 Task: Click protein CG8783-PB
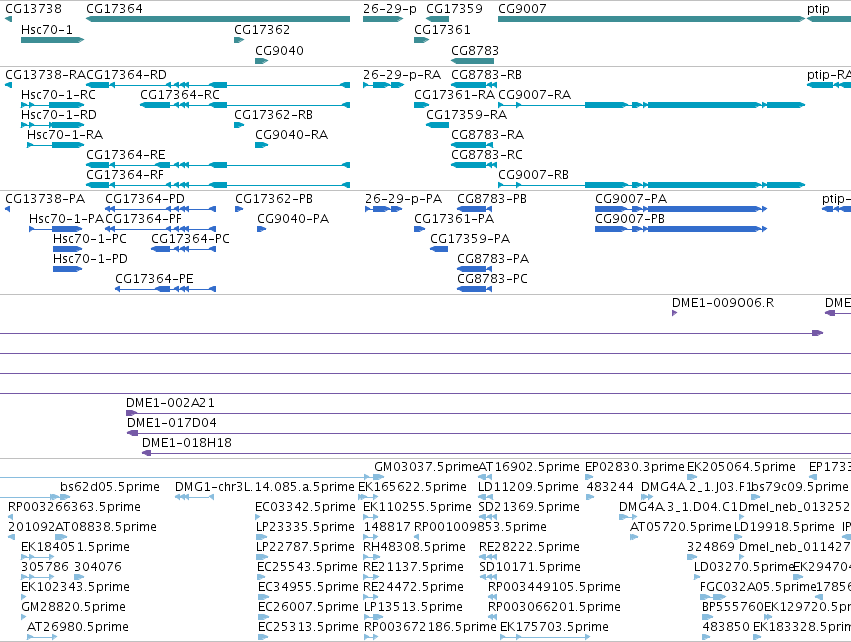pos(474,208)
